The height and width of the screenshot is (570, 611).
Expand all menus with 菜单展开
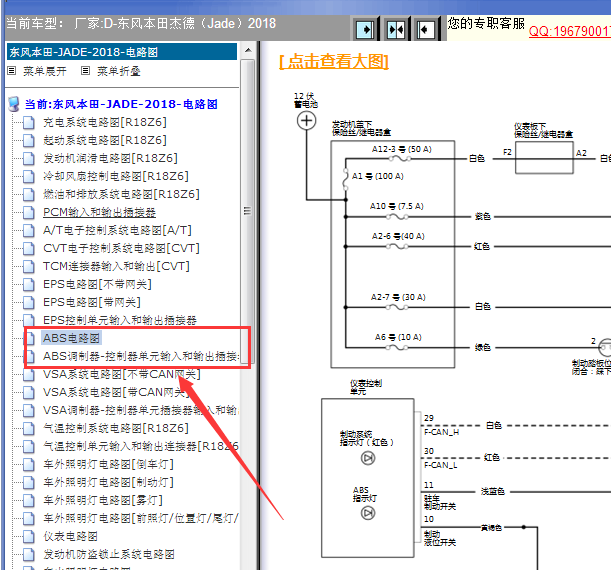[45, 71]
